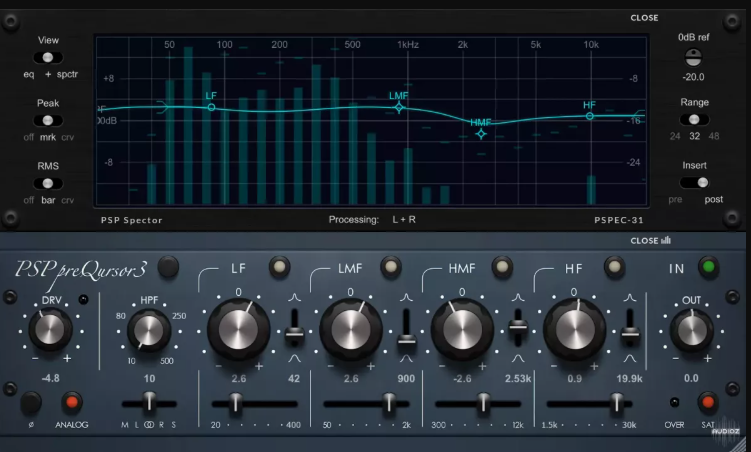Click the HF gain knob
Viewport: 751px width, 452px height.
(574, 330)
